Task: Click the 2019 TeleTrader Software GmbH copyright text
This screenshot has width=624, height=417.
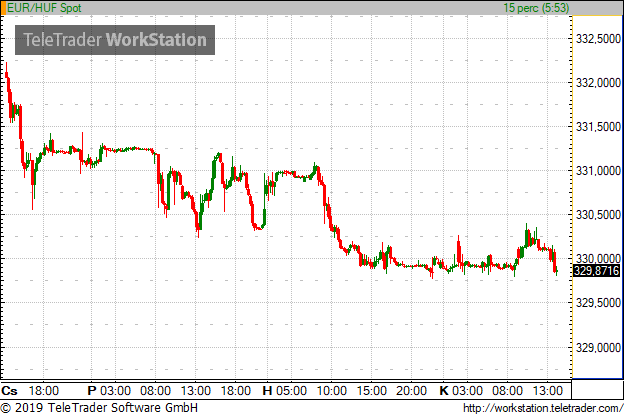Action: pos(99,408)
